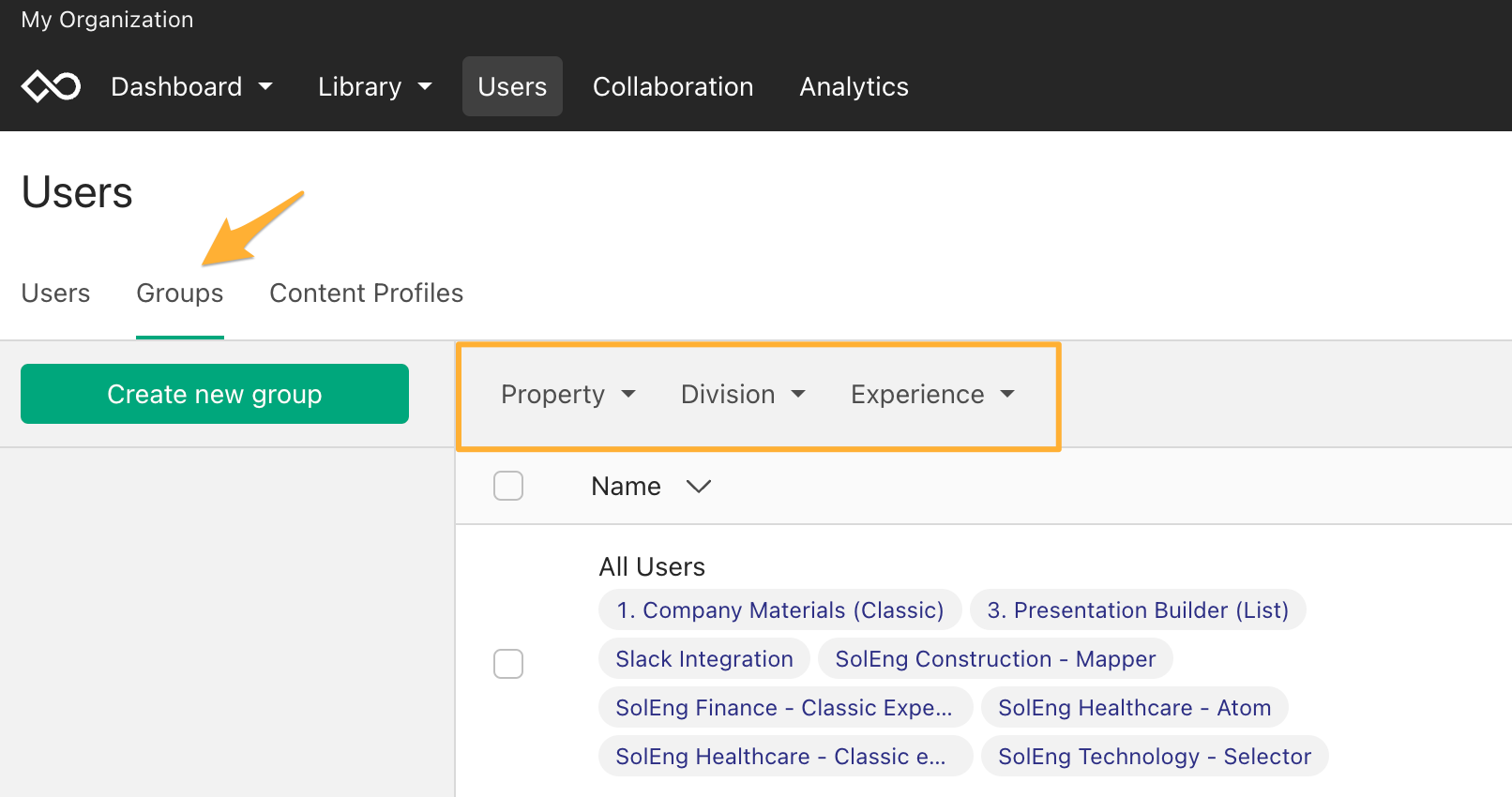Click the Name column sort chevron
Image resolution: width=1512 pixels, height=797 pixels.
tap(699, 487)
